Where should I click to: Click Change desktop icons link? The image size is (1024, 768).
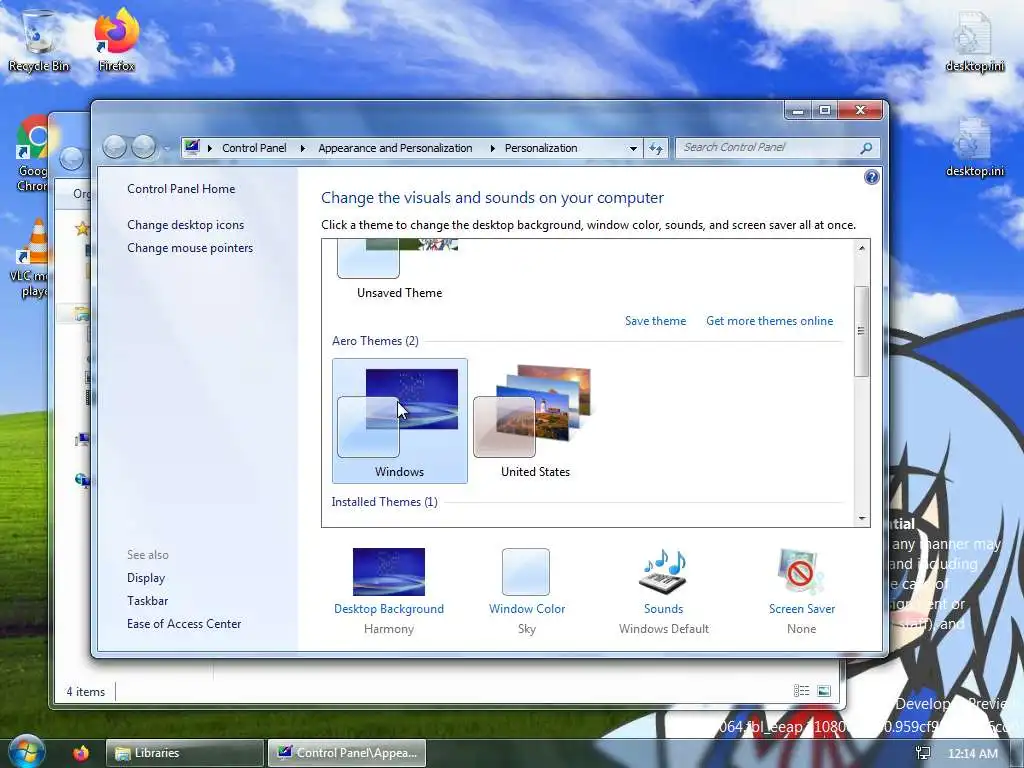185,225
